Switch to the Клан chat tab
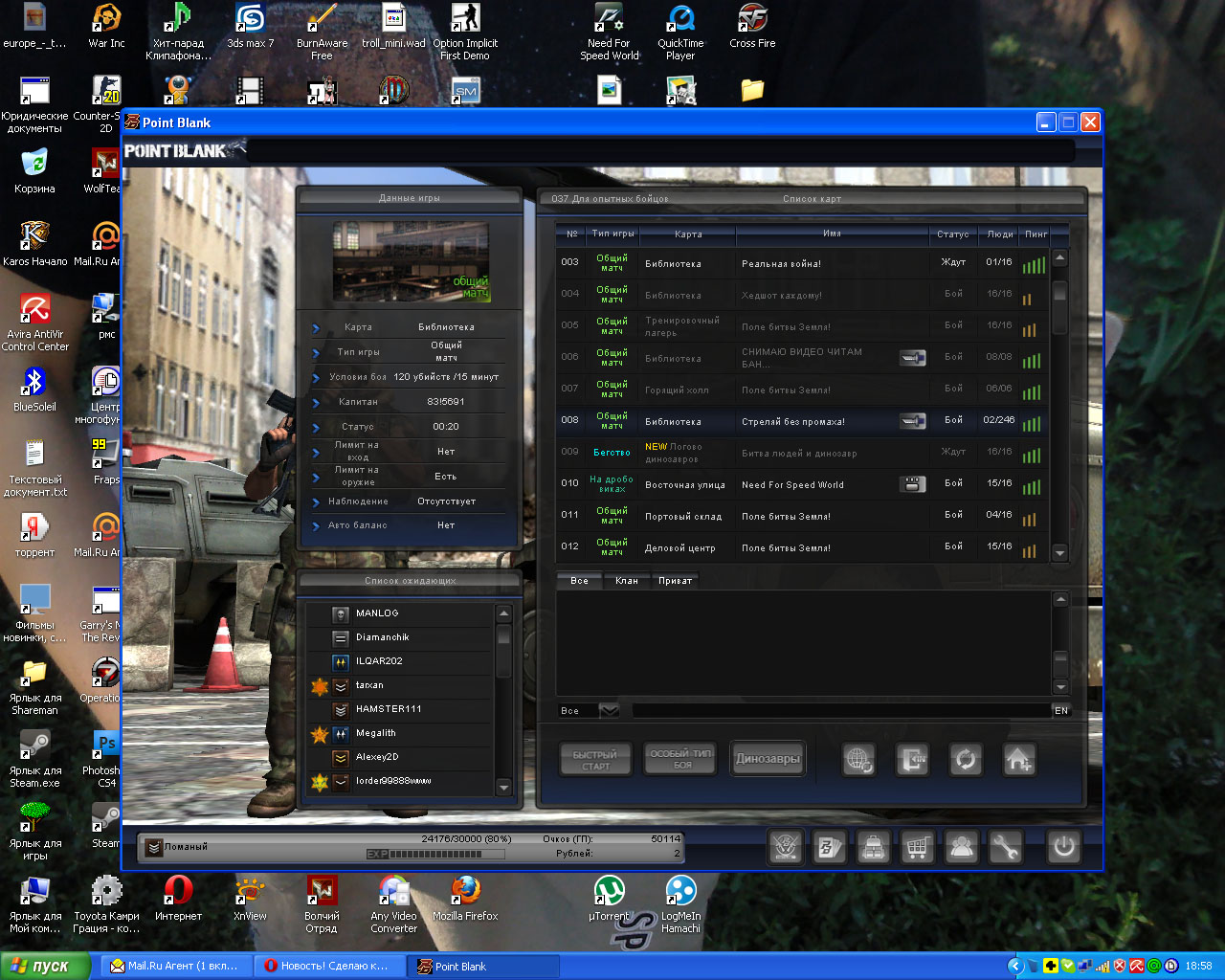This screenshot has width=1225, height=980. tap(627, 581)
